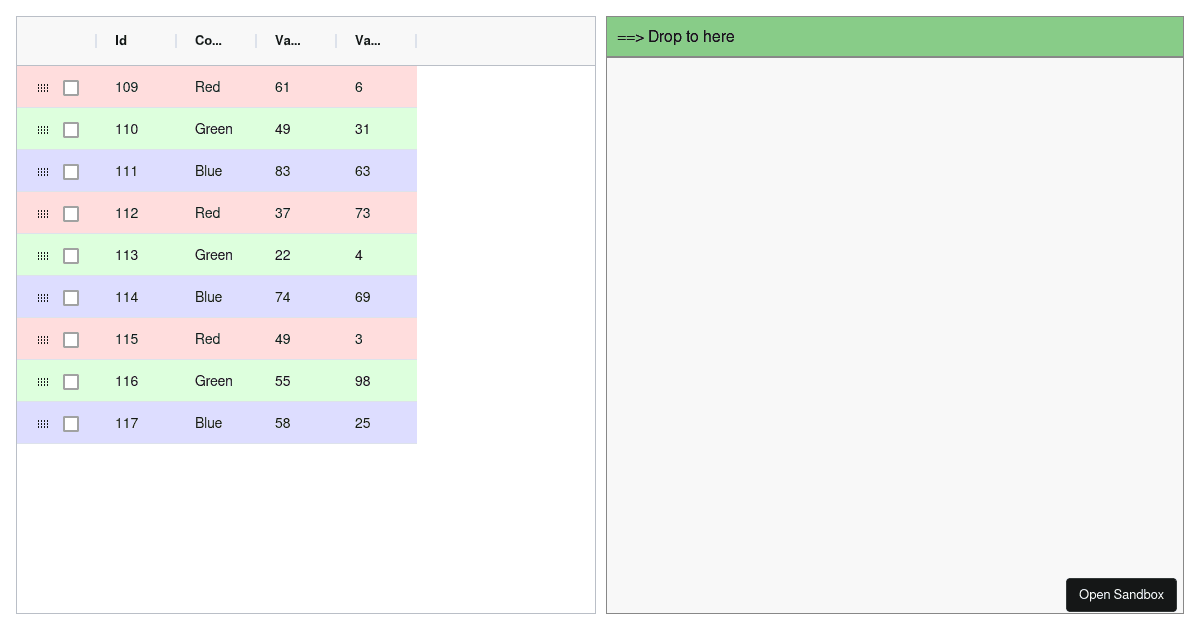Click the drag grip icon next to row 113
The height and width of the screenshot is (630, 1200).
point(43,255)
